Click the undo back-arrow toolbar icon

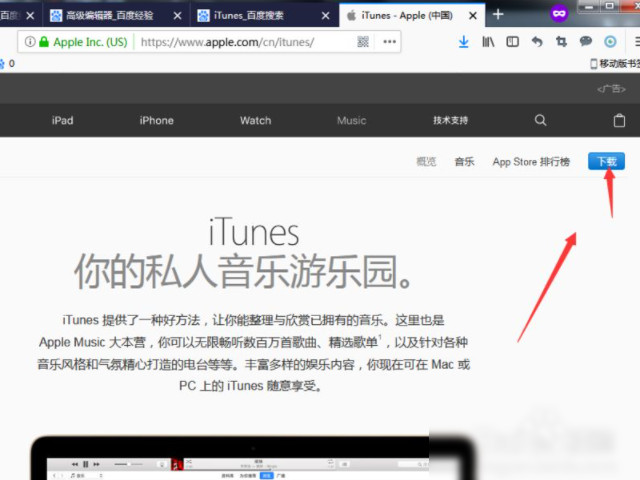tap(537, 42)
